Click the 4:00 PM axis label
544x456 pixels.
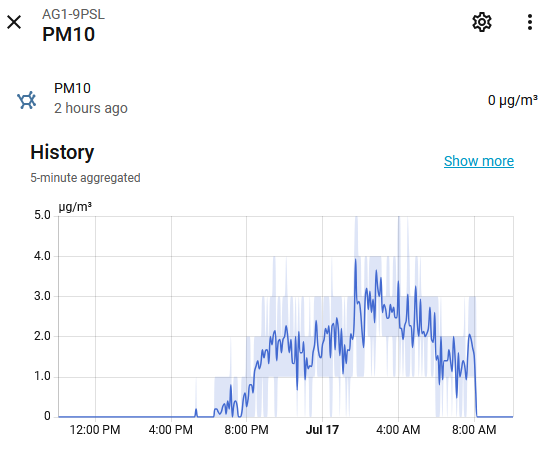[x=171, y=430]
